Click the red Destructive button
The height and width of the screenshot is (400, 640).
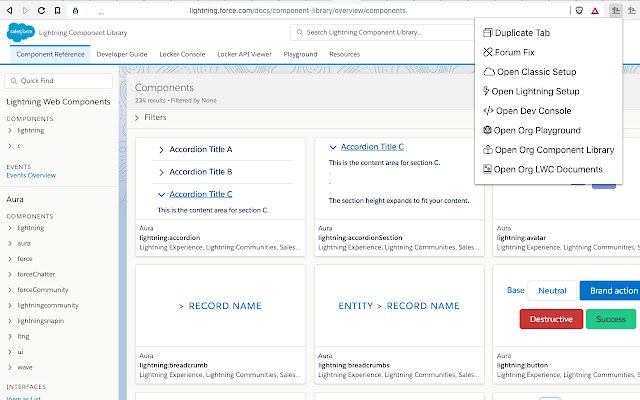[x=551, y=319]
